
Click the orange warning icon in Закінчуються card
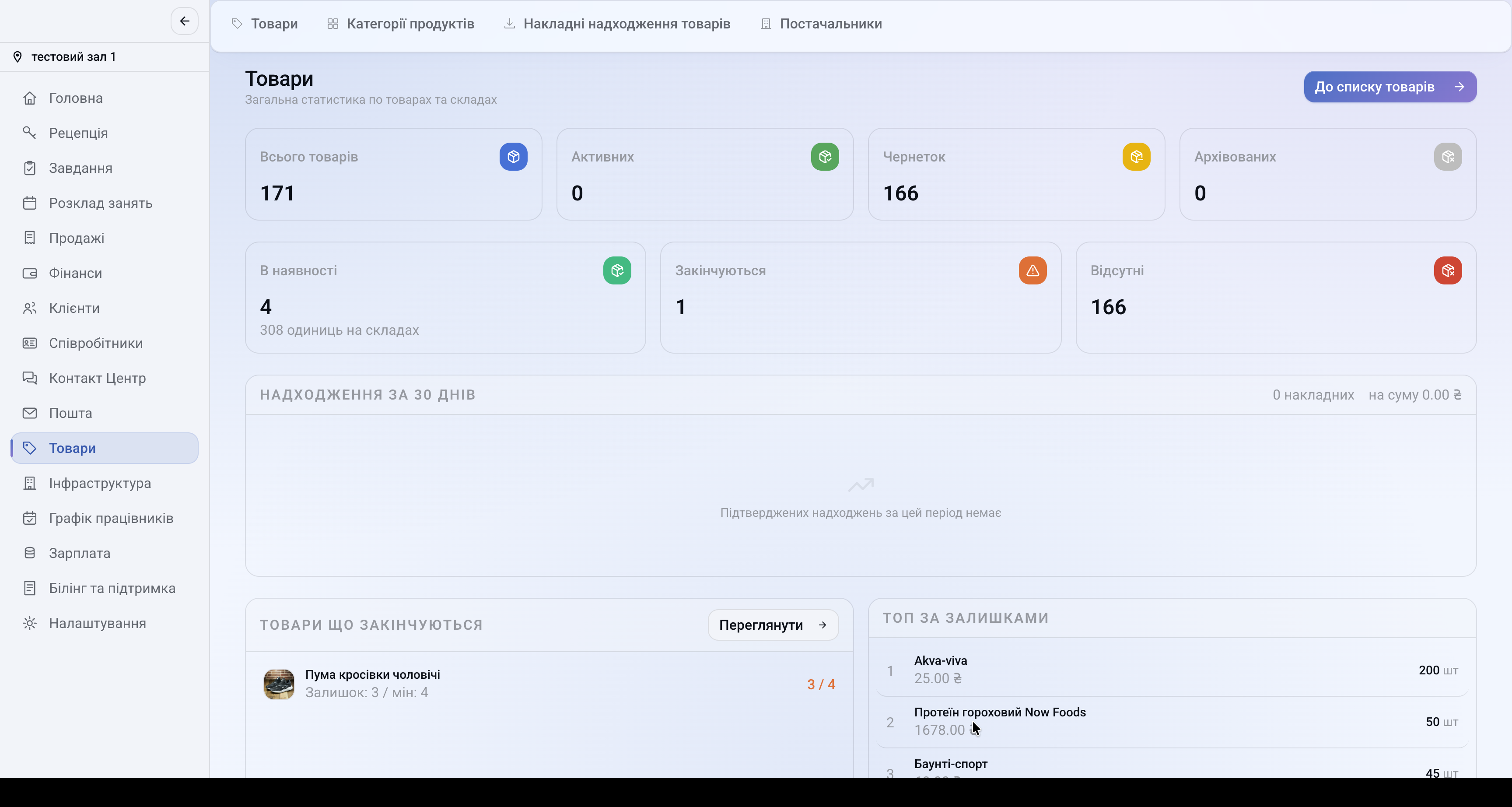pos(1032,271)
